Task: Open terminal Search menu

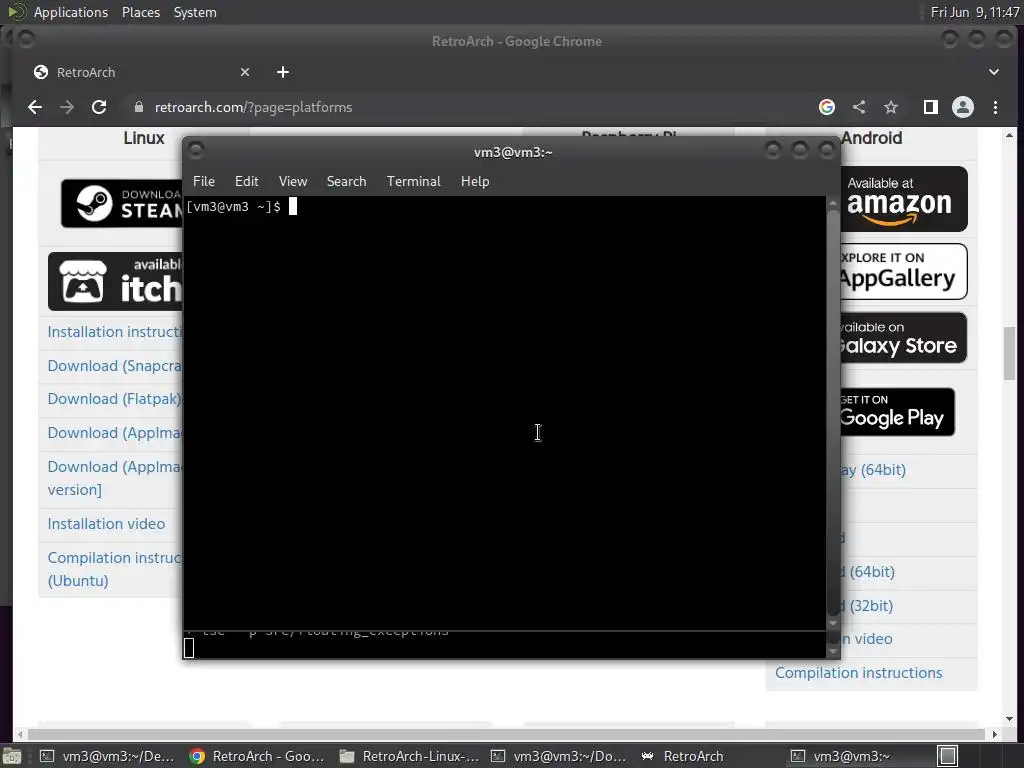Action: [346, 182]
